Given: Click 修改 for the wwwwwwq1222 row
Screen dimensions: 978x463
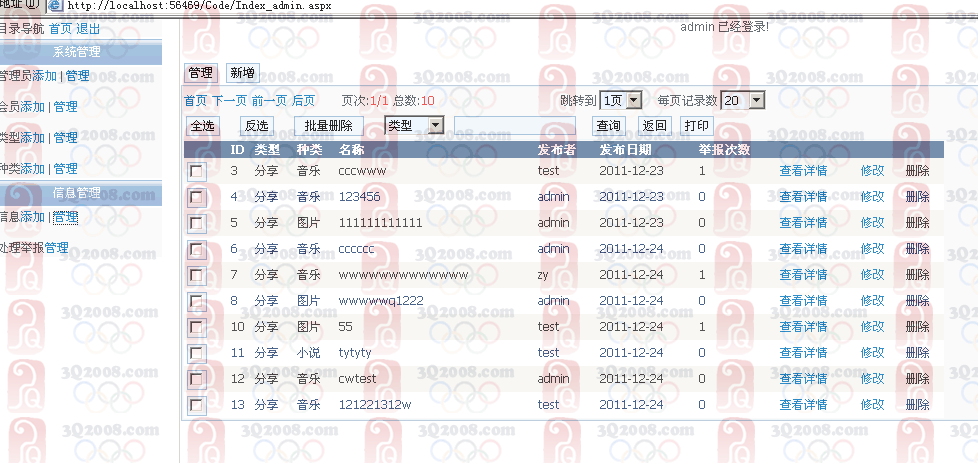Looking at the screenshot, I should pos(873,301).
